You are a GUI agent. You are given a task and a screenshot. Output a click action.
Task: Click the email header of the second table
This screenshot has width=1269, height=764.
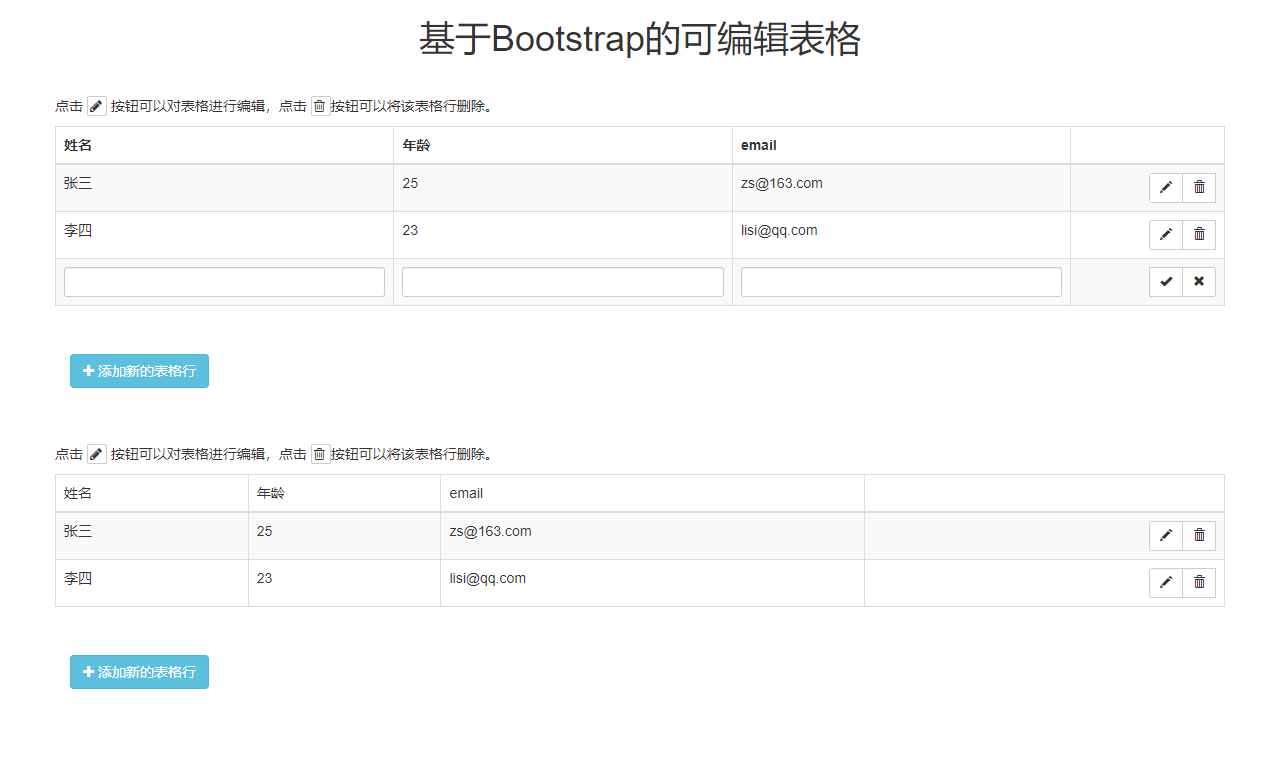[466, 493]
